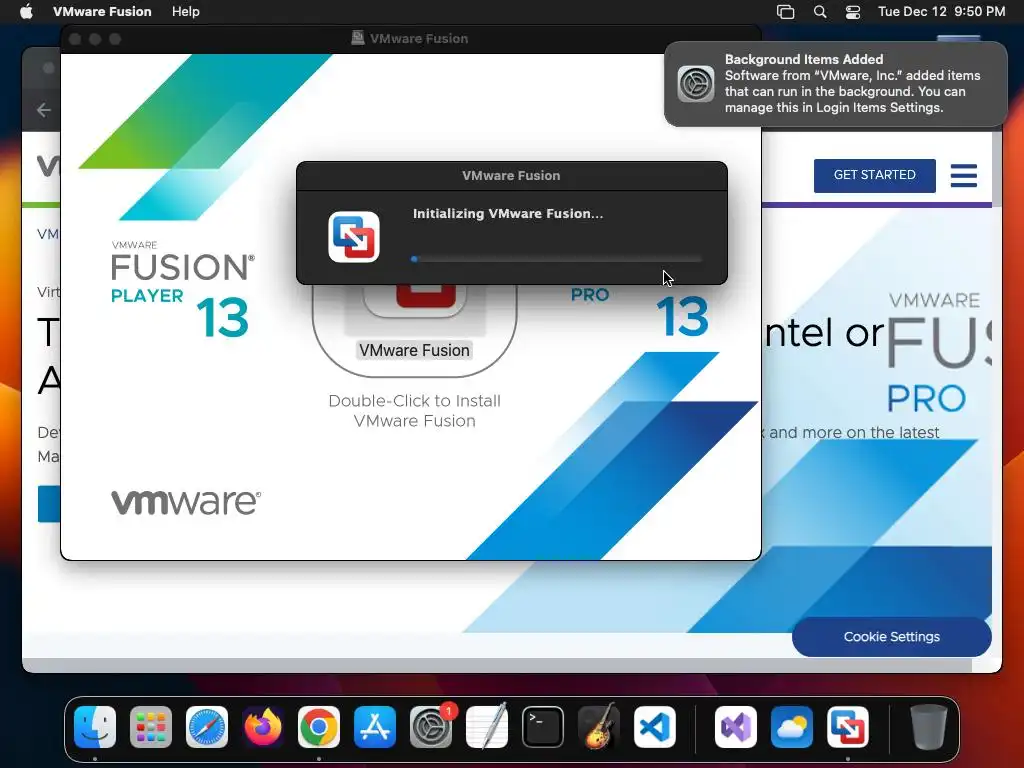Click the Background Items Added notification
Screen dimensions: 1024x768
click(836, 84)
